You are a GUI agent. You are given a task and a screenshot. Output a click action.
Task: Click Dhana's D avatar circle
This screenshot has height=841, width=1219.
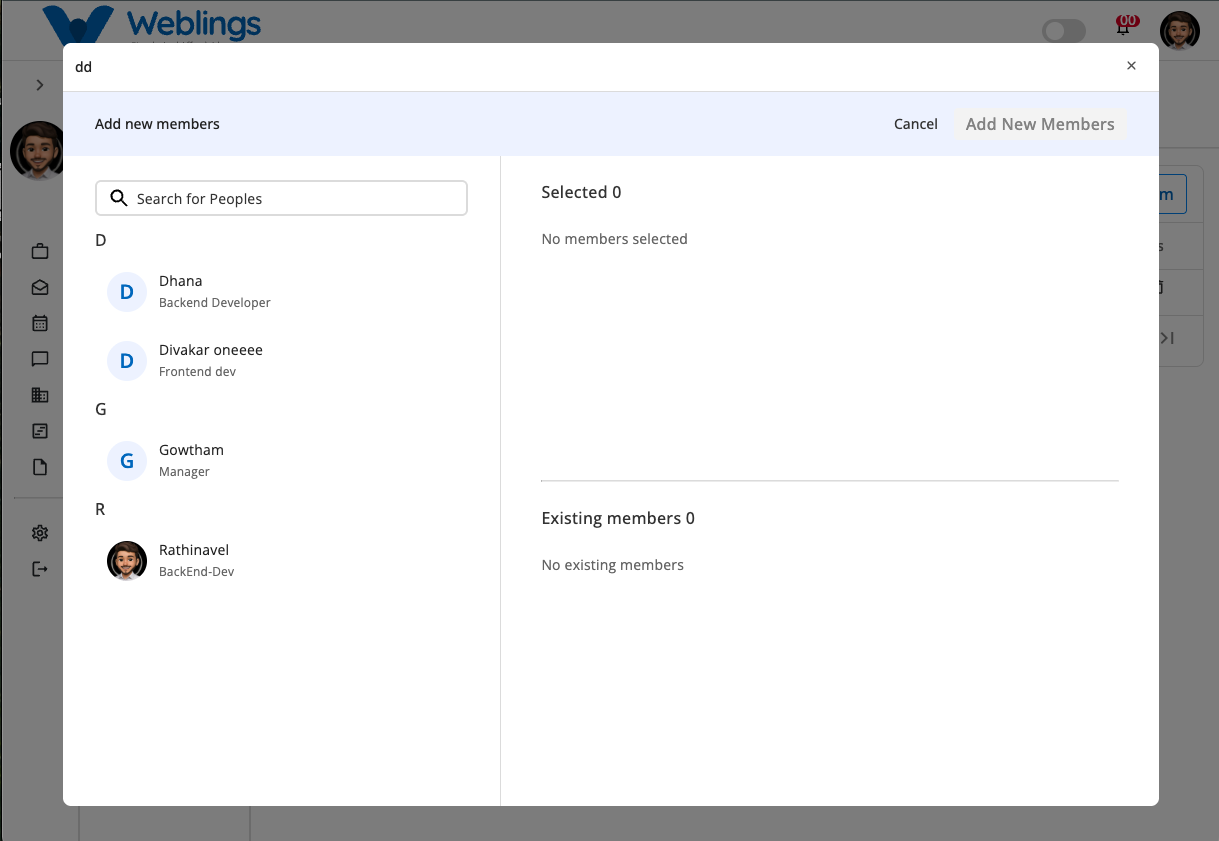[x=127, y=292]
